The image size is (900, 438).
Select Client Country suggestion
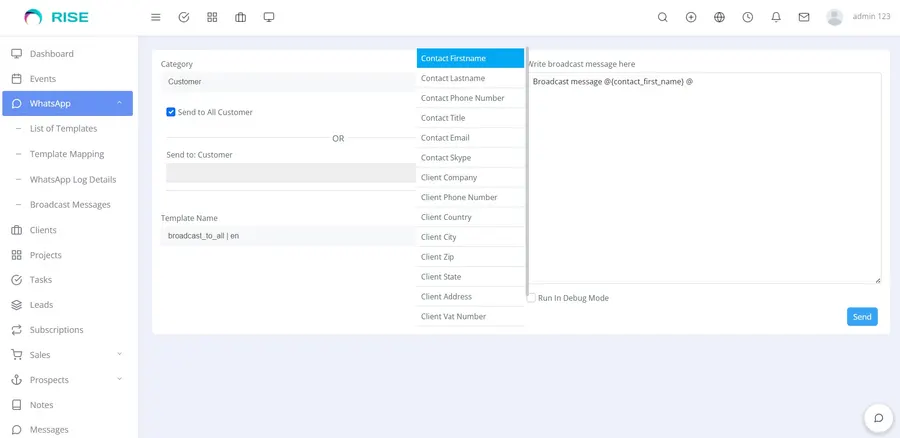coord(470,217)
